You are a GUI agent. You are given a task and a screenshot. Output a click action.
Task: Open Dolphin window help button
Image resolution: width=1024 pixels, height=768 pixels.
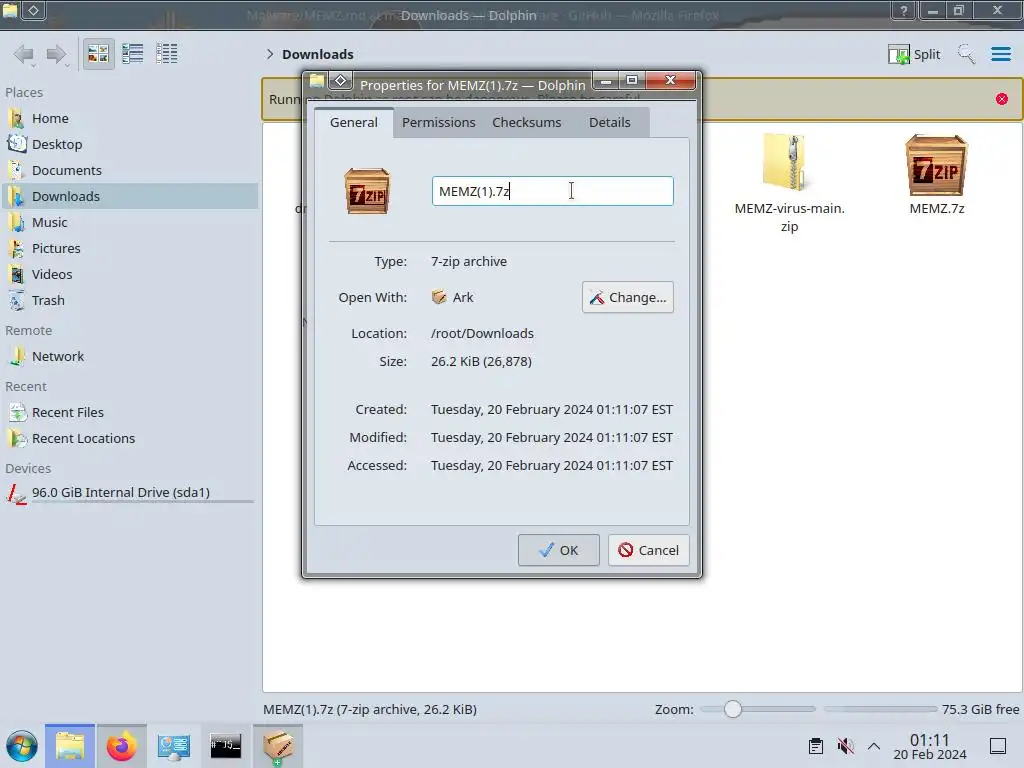pyautogui.click(x=903, y=10)
